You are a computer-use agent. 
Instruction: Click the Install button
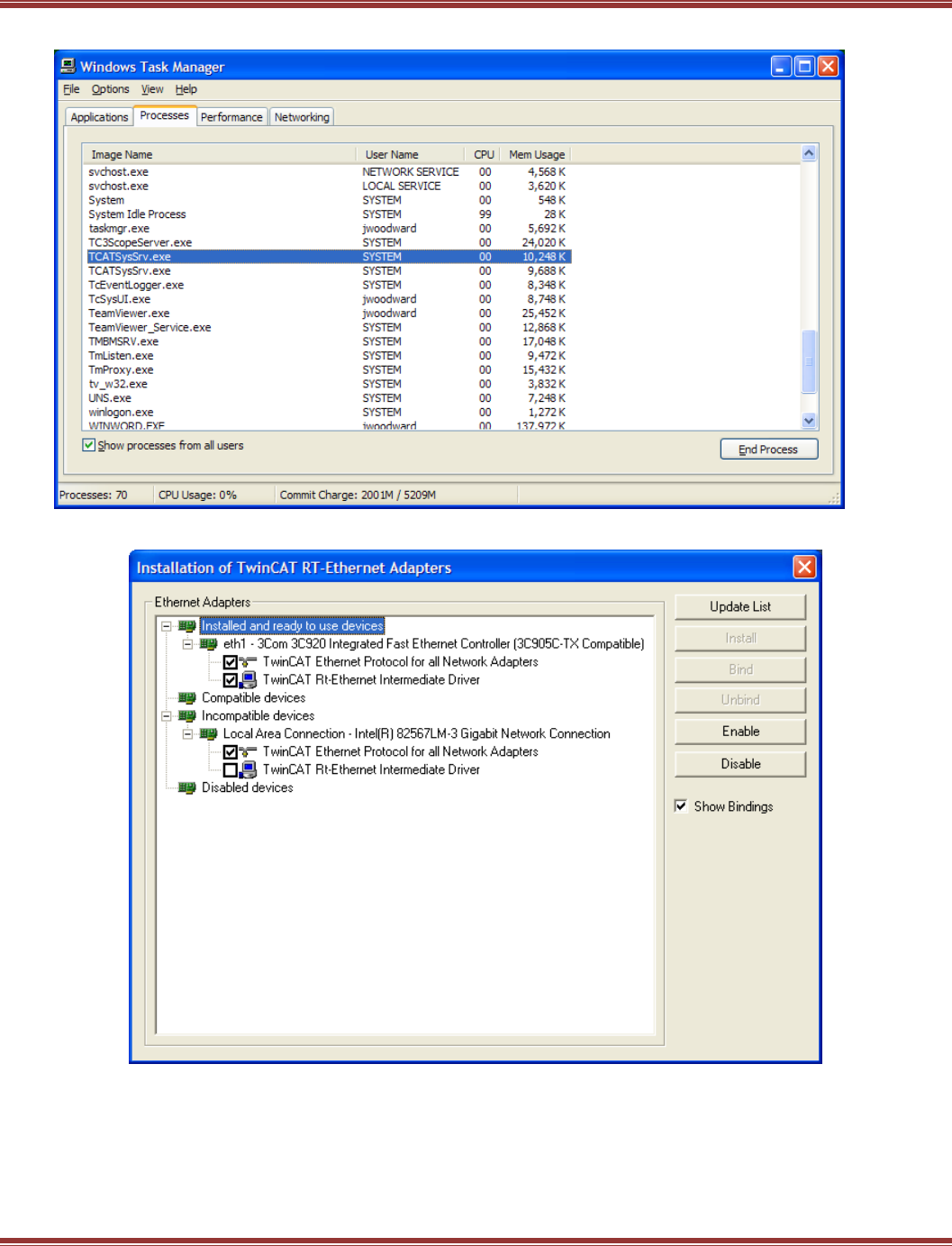point(740,638)
